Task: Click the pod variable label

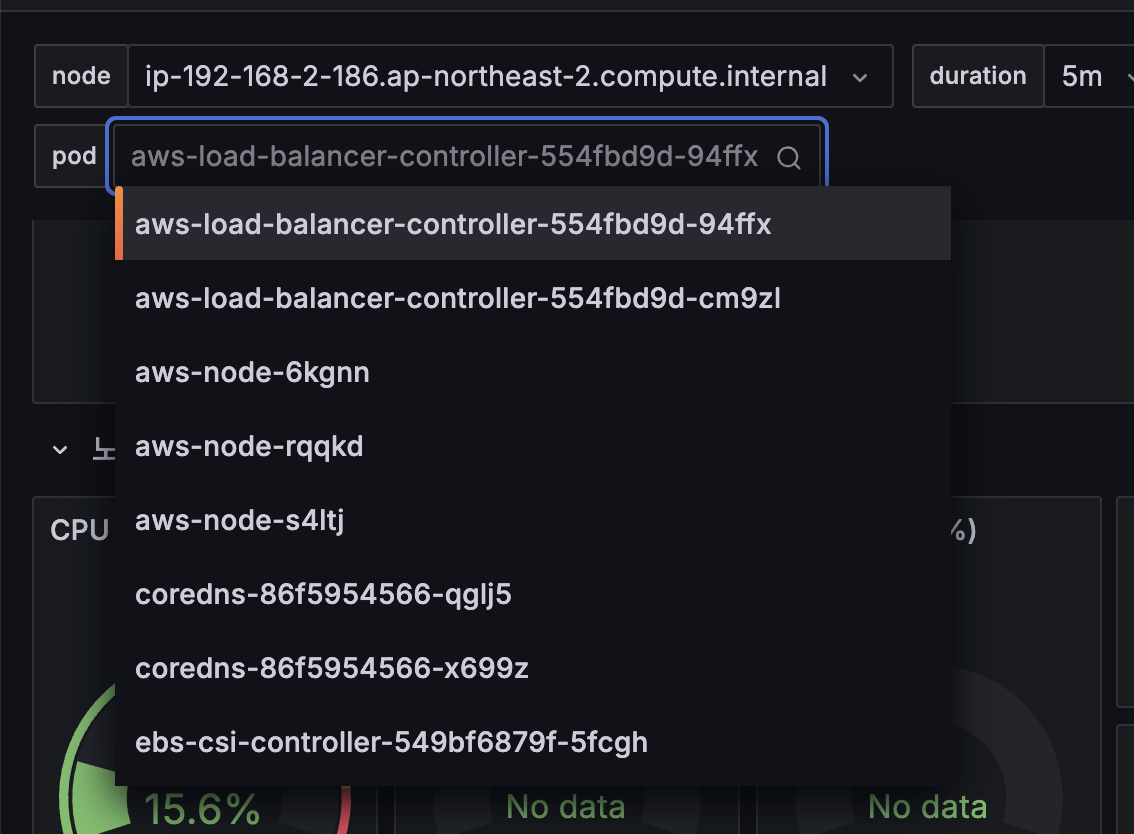Action: point(74,156)
